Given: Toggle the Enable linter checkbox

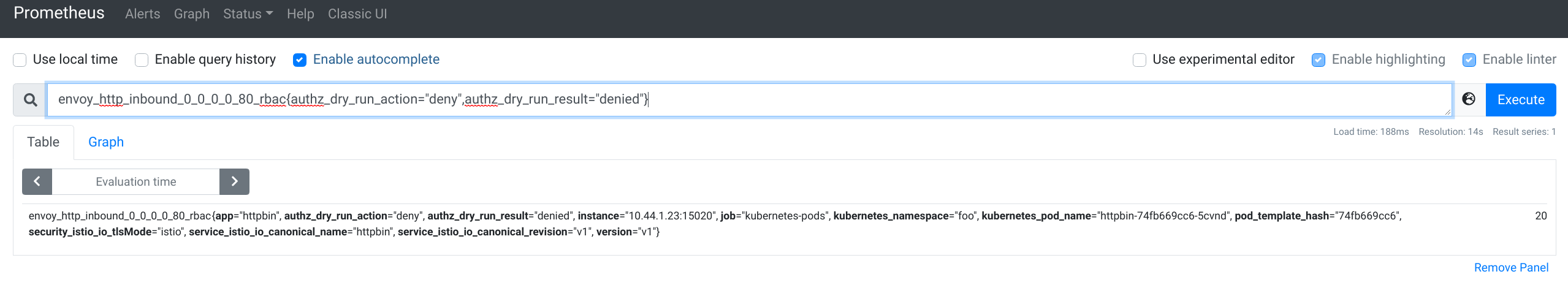Looking at the screenshot, I should [x=1469, y=60].
